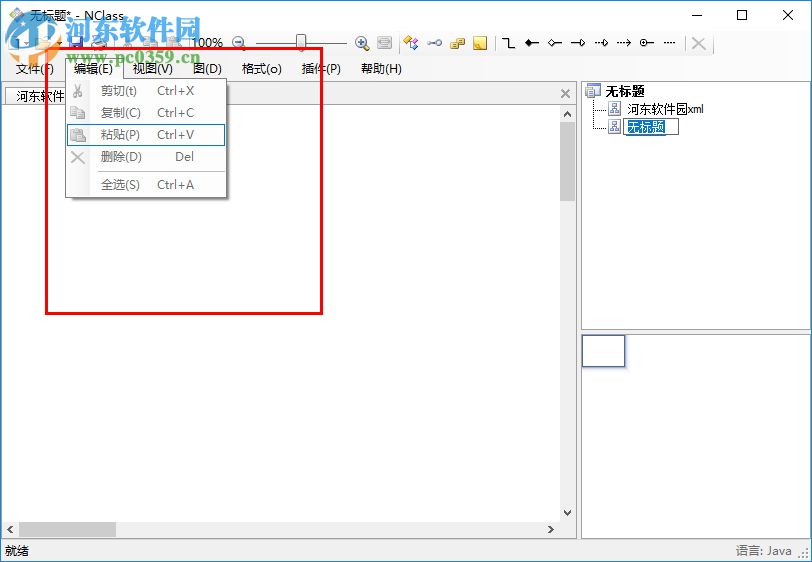Click the horizontal scrollbar thumb
The width and height of the screenshot is (812, 562).
(x=67, y=529)
